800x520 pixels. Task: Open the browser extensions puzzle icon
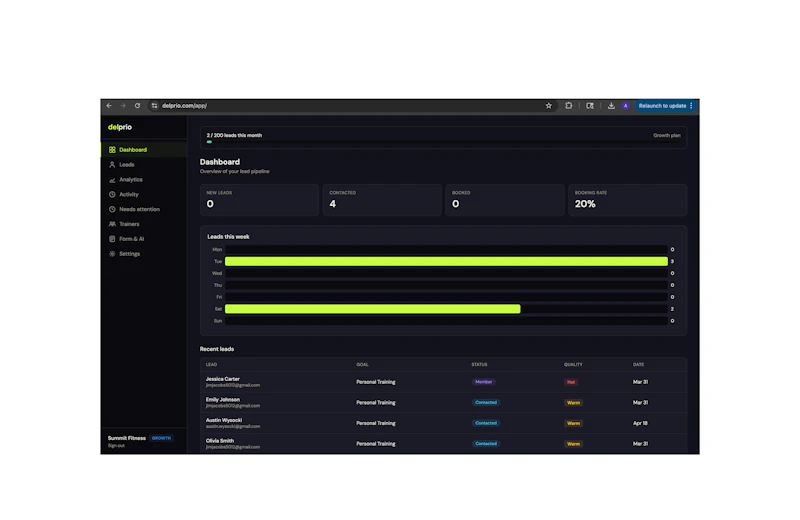pos(568,106)
